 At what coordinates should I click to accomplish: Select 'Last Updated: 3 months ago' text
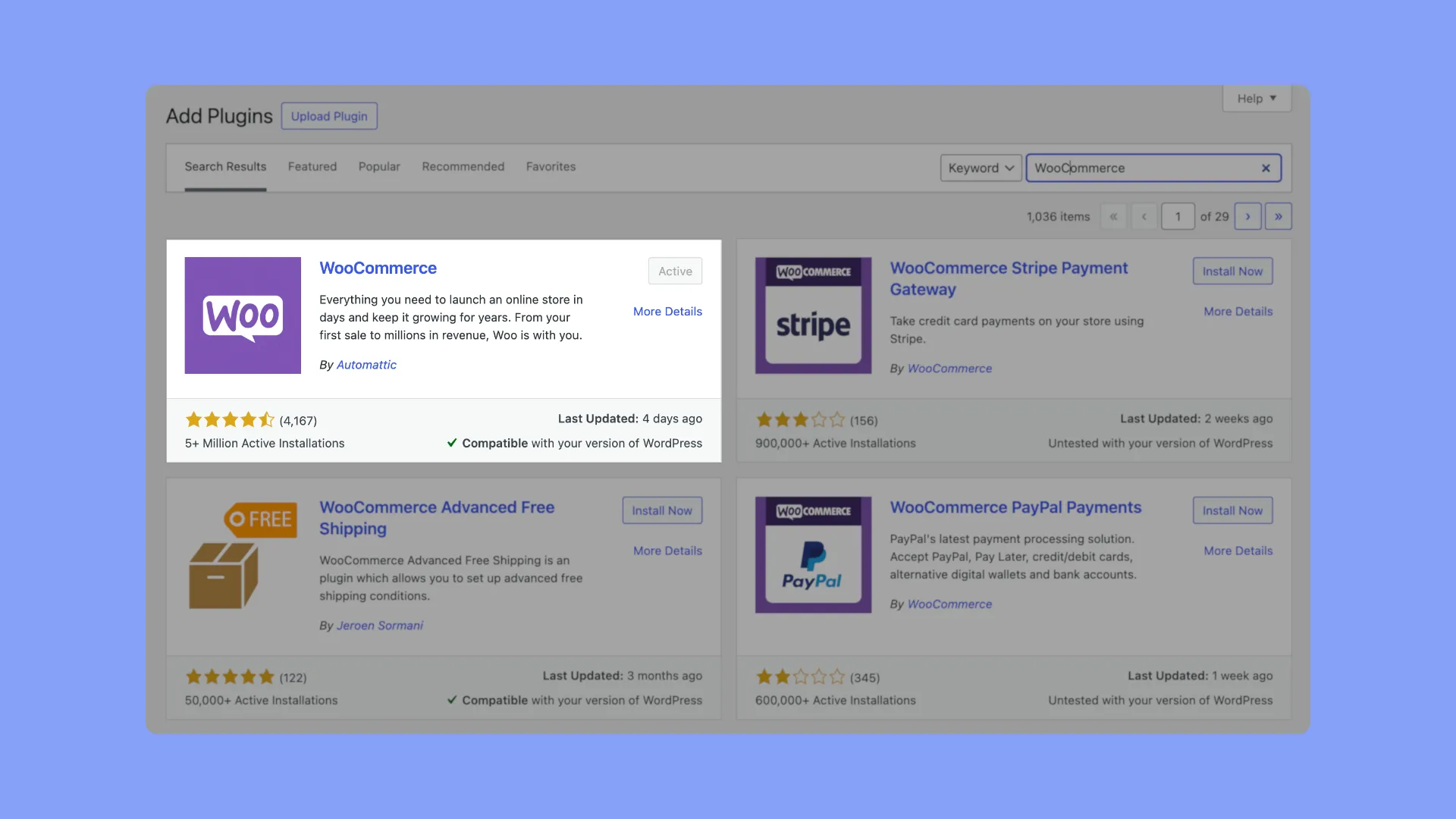tap(622, 676)
